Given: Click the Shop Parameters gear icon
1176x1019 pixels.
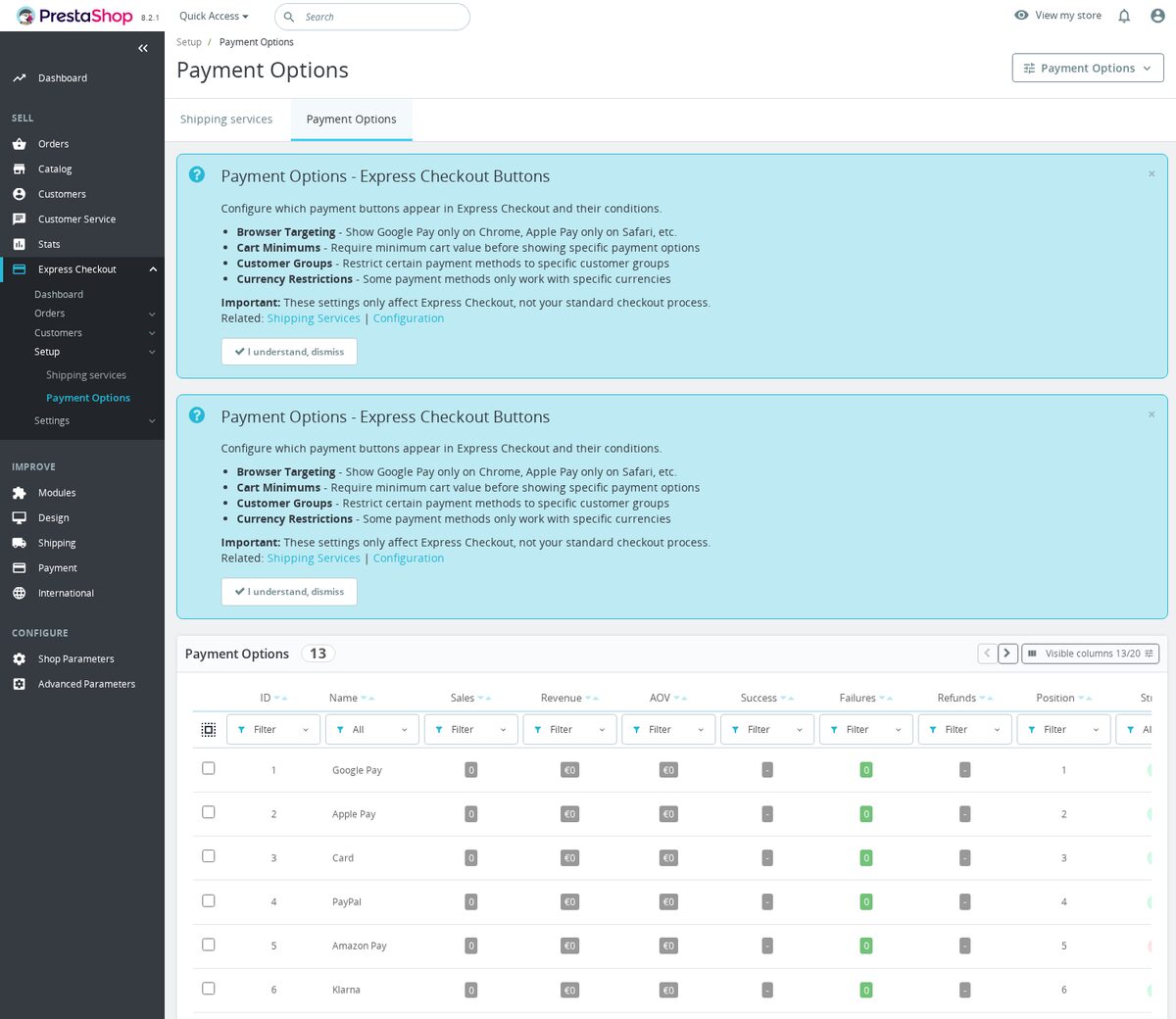Looking at the screenshot, I should pyautogui.click(x=19, y=659).
